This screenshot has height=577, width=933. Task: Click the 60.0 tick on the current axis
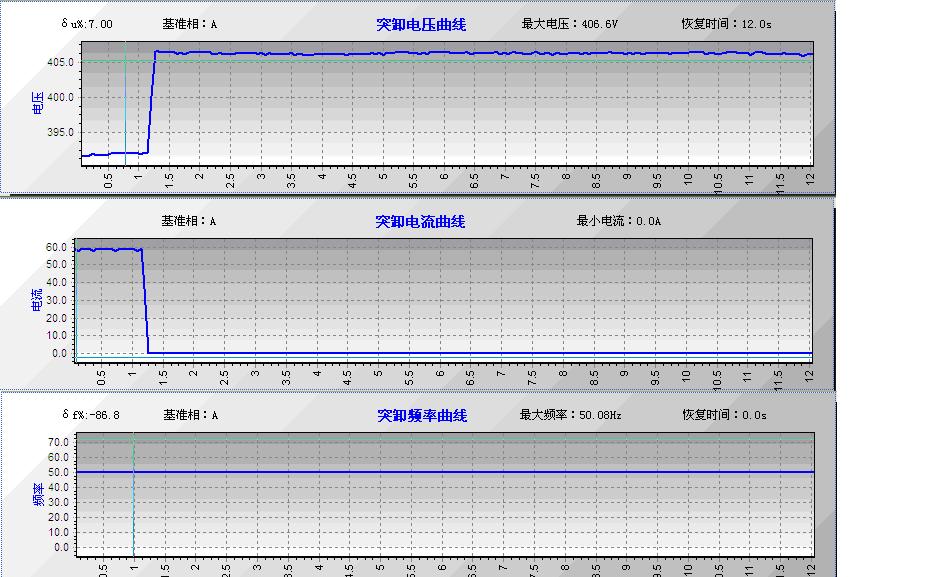(57, 247)
